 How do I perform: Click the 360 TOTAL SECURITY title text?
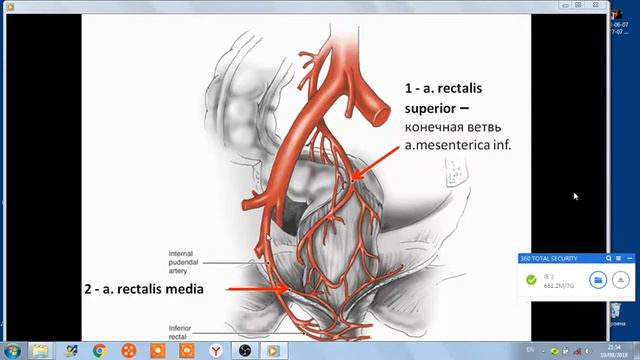pos(549,258)
